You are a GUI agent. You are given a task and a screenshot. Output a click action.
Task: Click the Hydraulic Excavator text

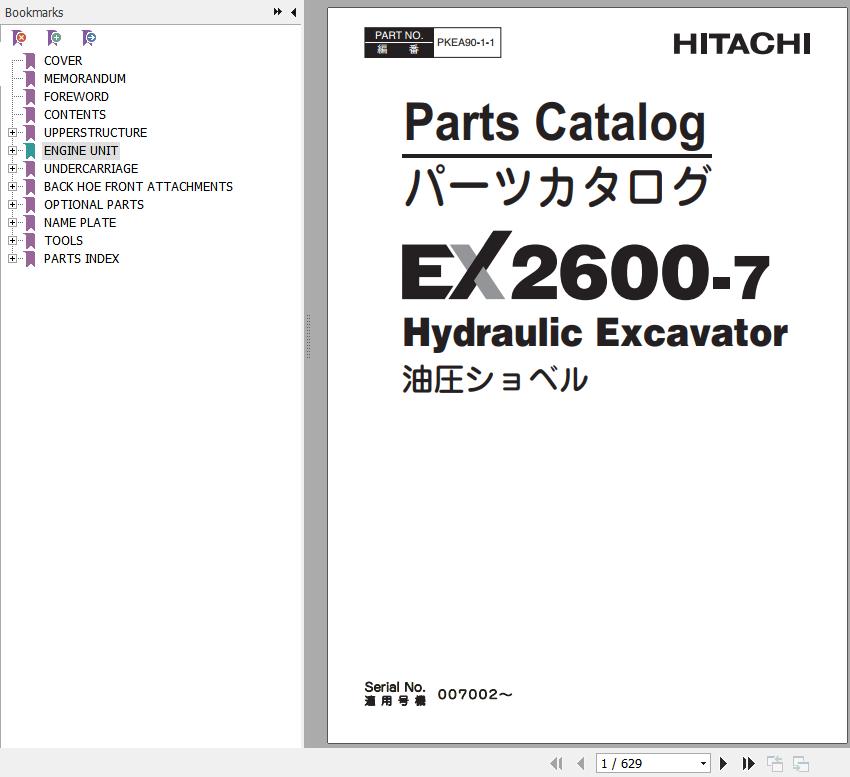pos(595,332)
